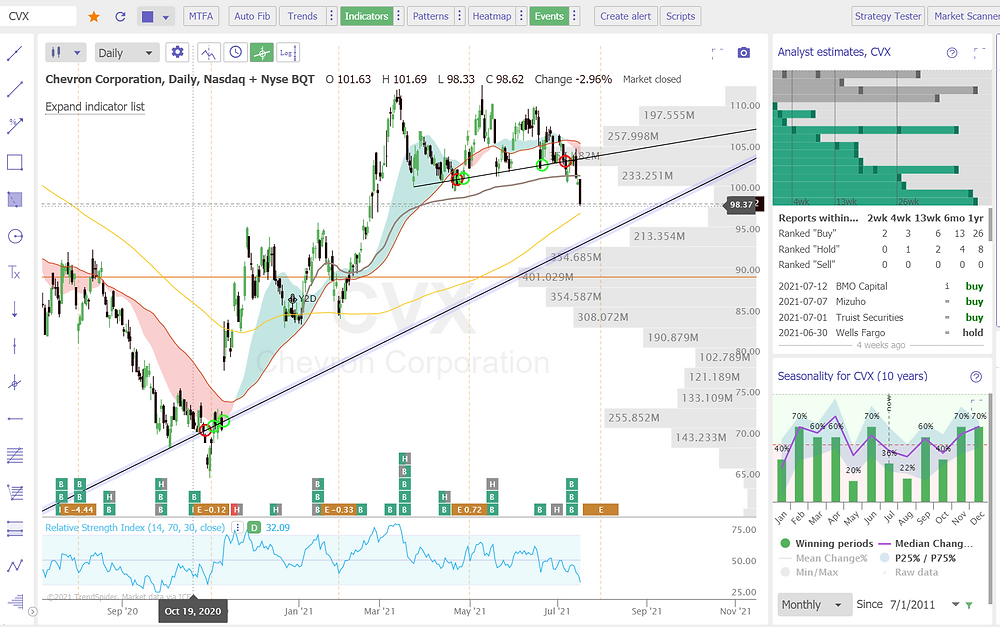Select the arrow line drawing tool

[15, 126]
